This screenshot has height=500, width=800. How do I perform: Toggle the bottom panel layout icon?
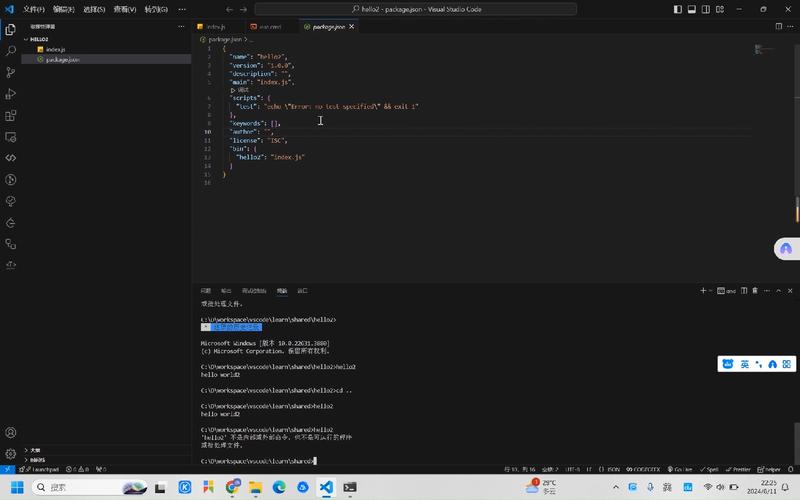691,9
